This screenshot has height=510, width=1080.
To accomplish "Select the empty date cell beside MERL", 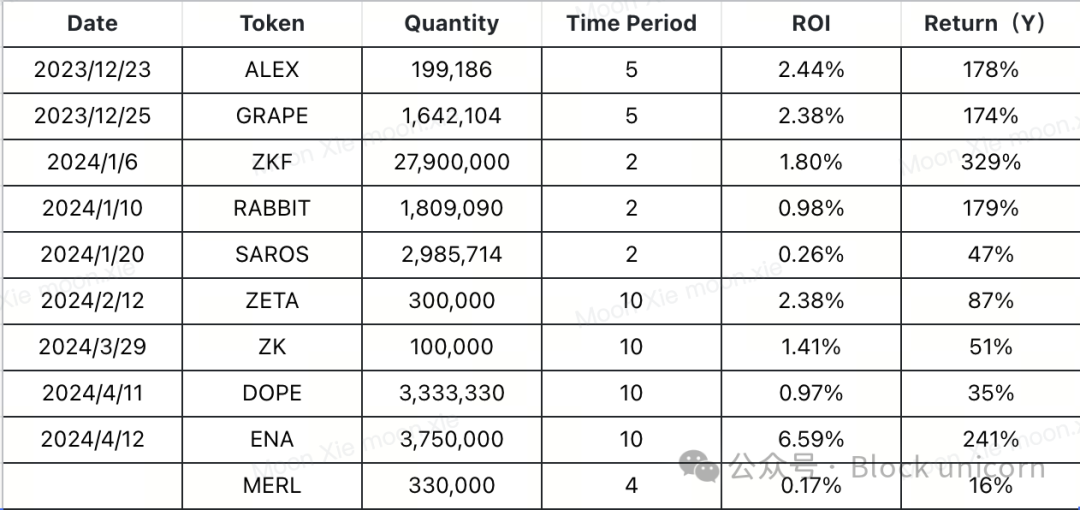I will pos(92,485).
